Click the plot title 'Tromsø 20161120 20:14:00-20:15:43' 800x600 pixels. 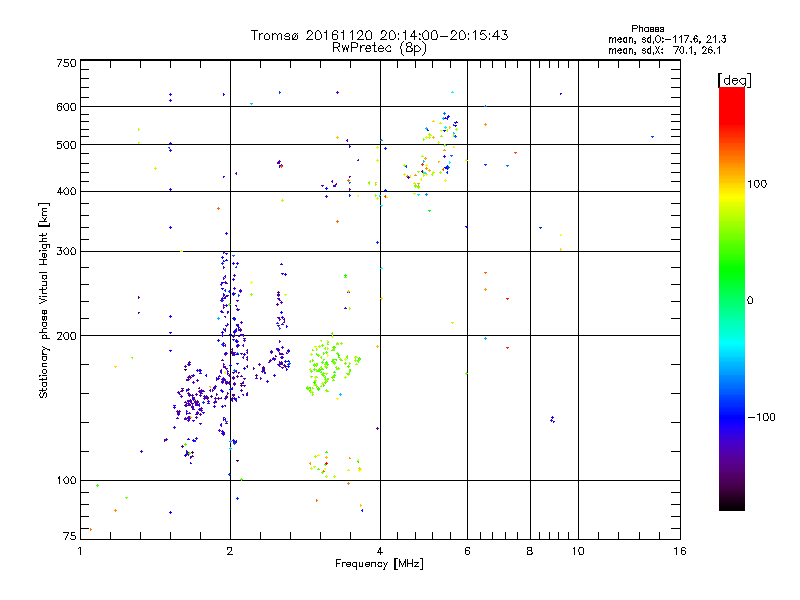379,35
